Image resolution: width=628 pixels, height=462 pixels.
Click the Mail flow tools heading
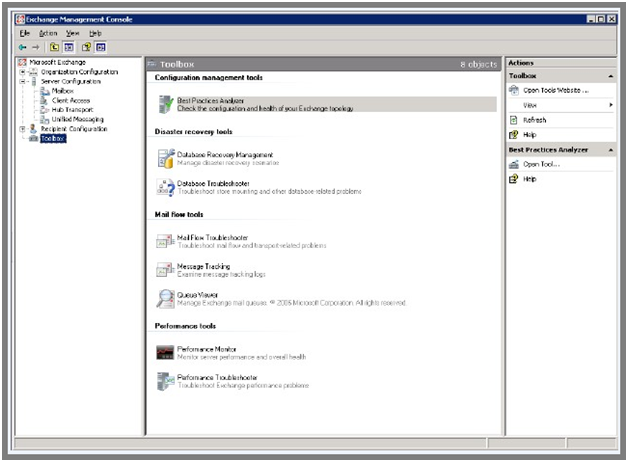pyautogui.click(x=179, y=215)
